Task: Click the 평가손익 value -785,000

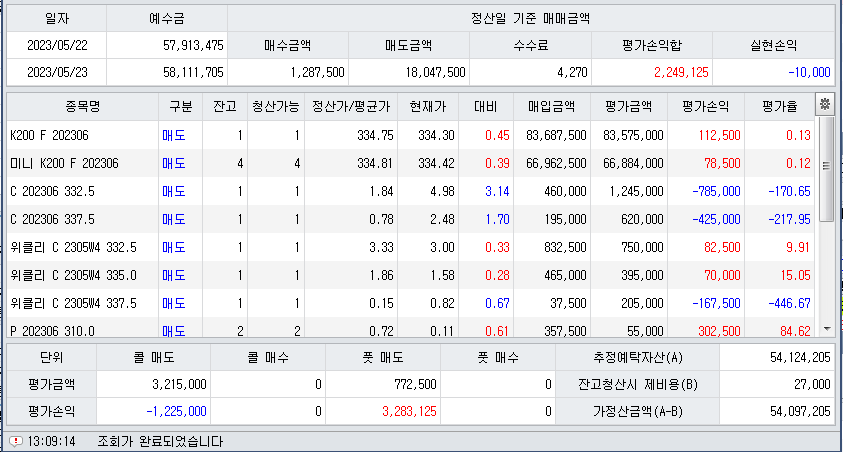Action: point(716,191)
